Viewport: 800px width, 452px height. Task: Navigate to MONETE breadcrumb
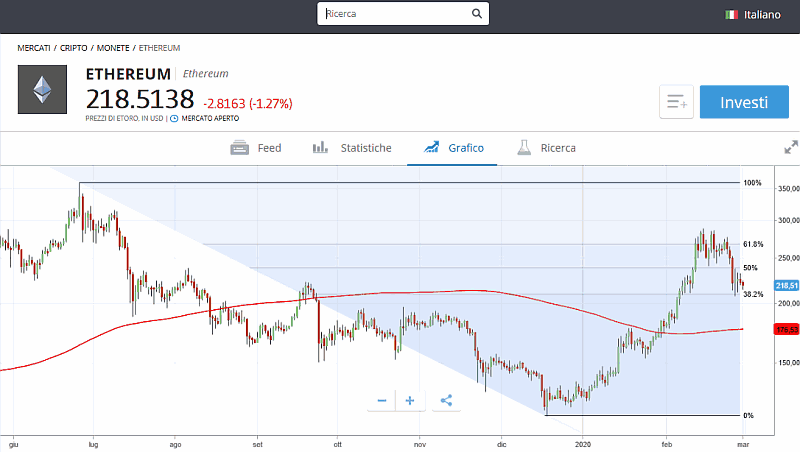(114, 47)
